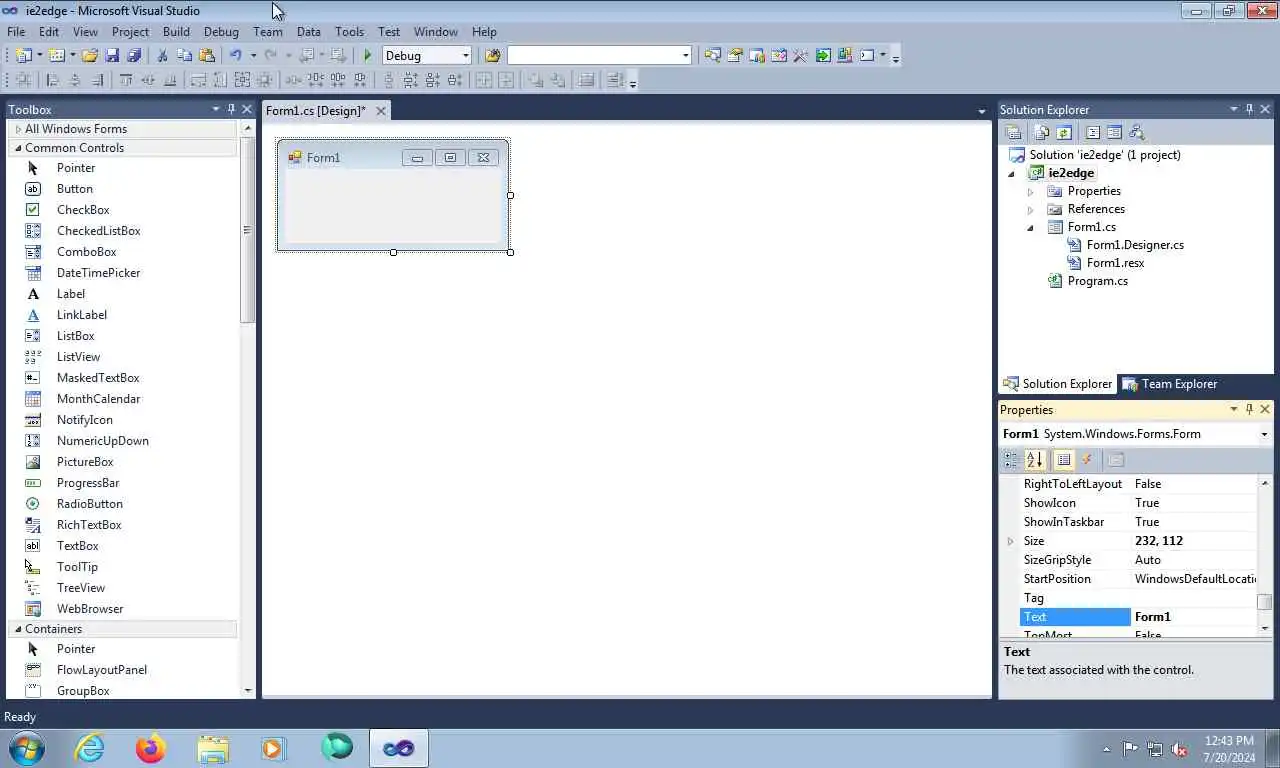Select the WebBrowser control in Toolbox
This screenshot has height=768, width=1280.
(90, 609)
